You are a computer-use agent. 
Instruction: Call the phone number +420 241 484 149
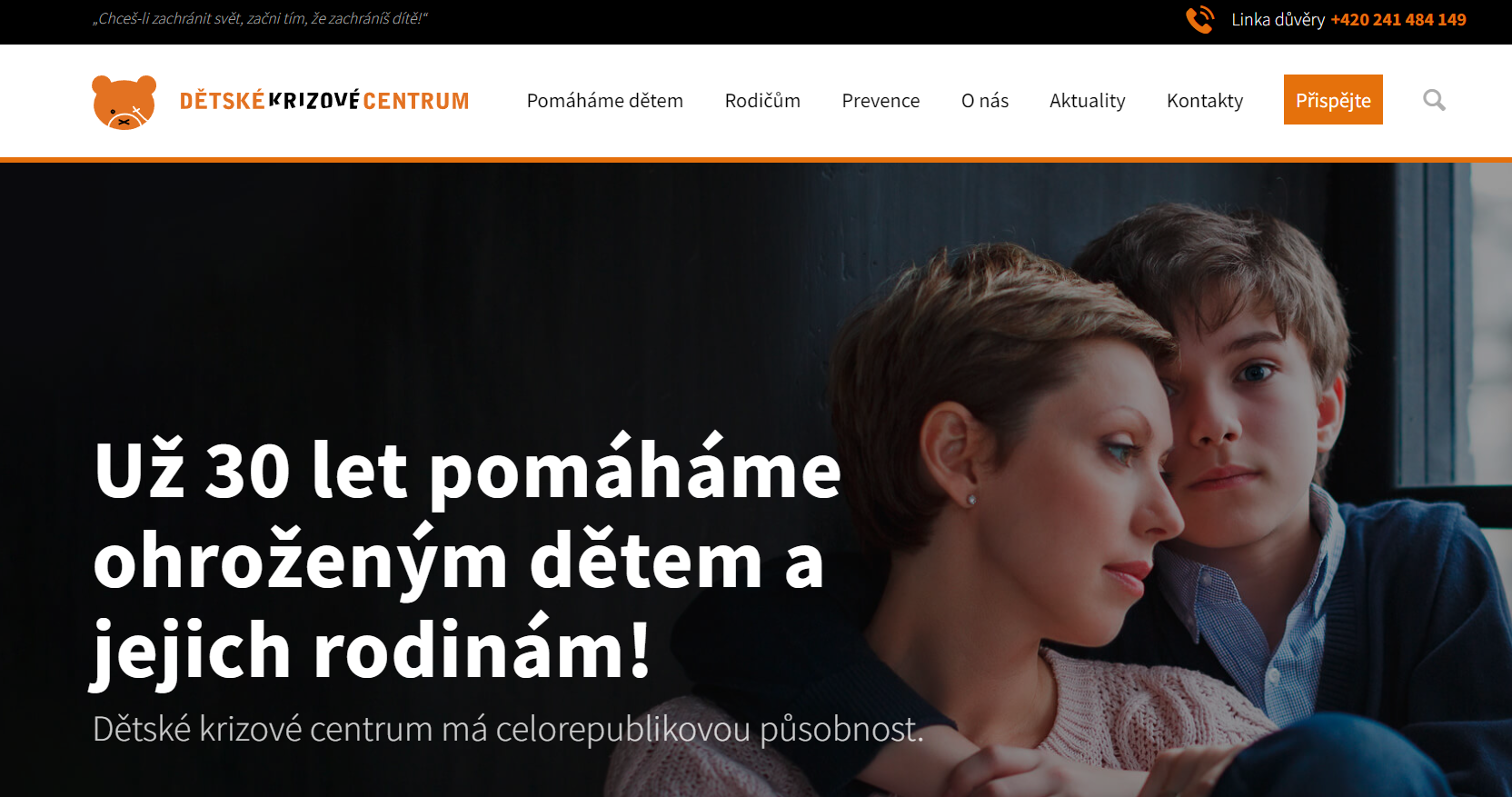coord(1398,19)
